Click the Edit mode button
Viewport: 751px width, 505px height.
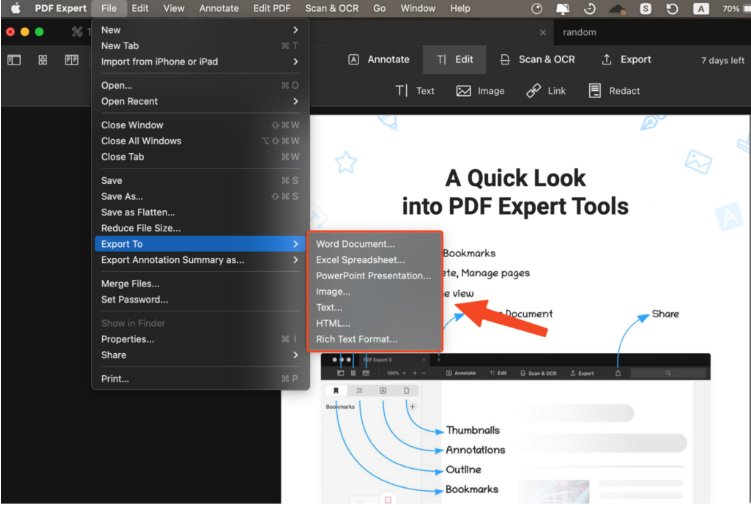pos(455,60)
